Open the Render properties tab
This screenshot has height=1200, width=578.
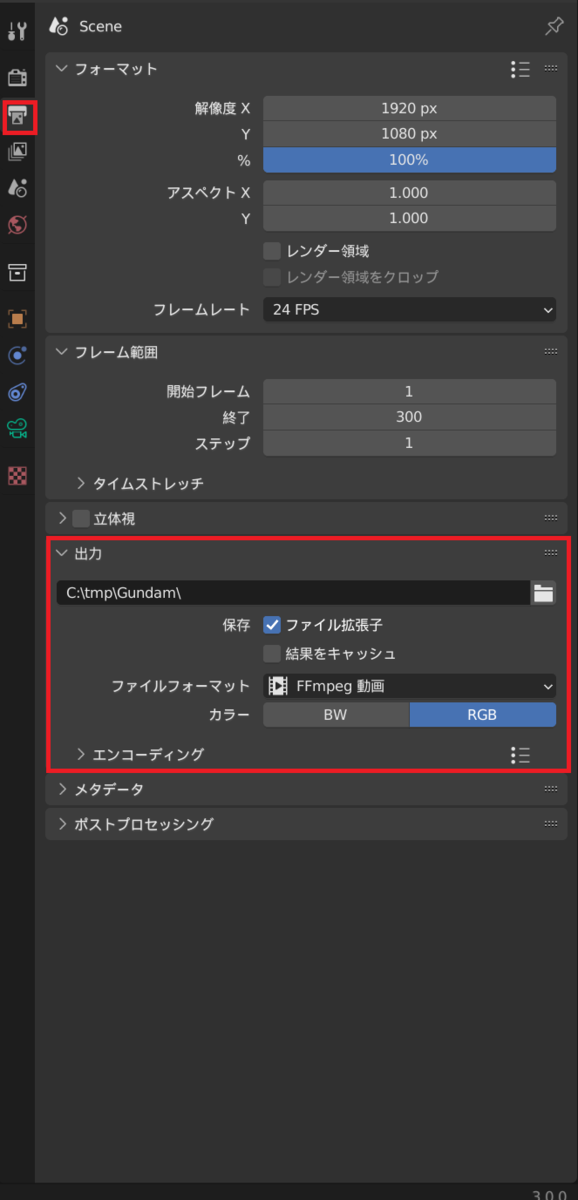17,78
